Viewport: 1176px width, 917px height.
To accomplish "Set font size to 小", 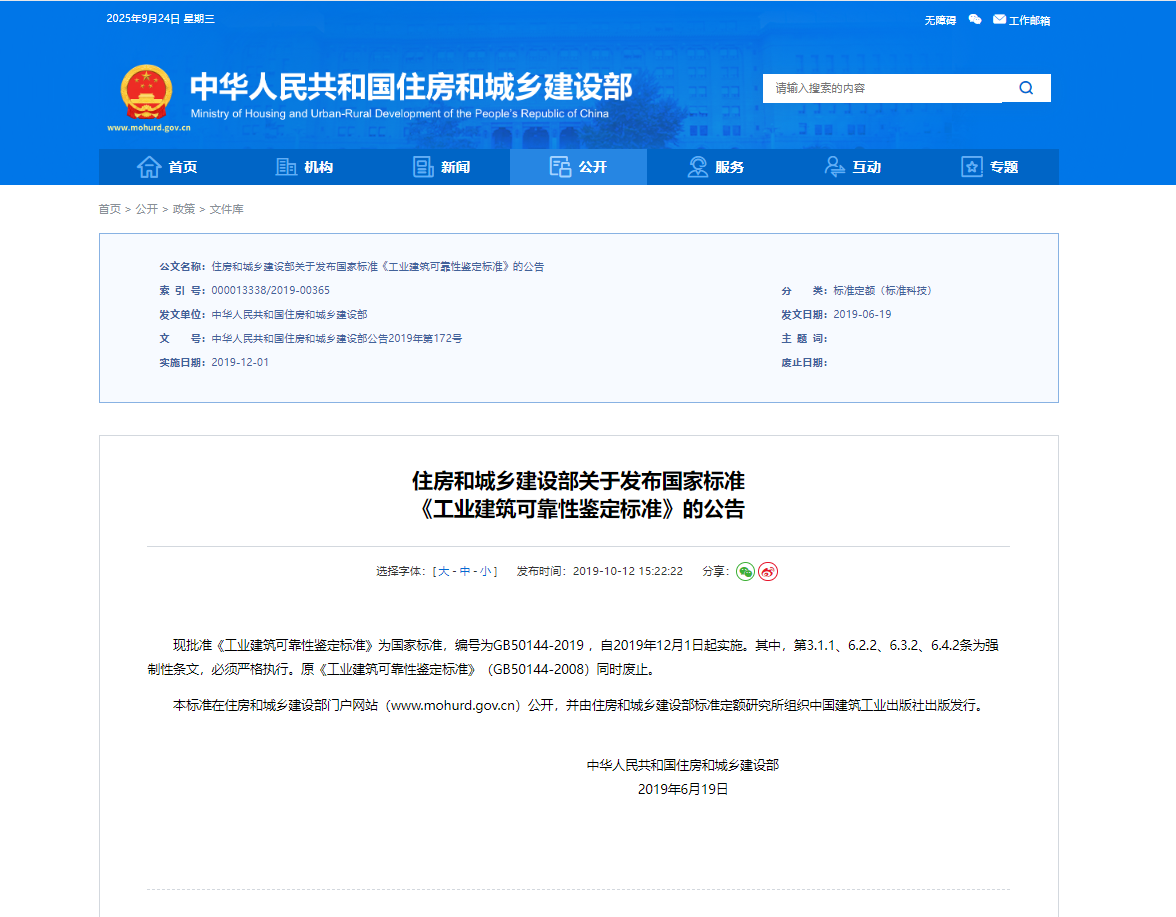I will (x=486, y=571).
